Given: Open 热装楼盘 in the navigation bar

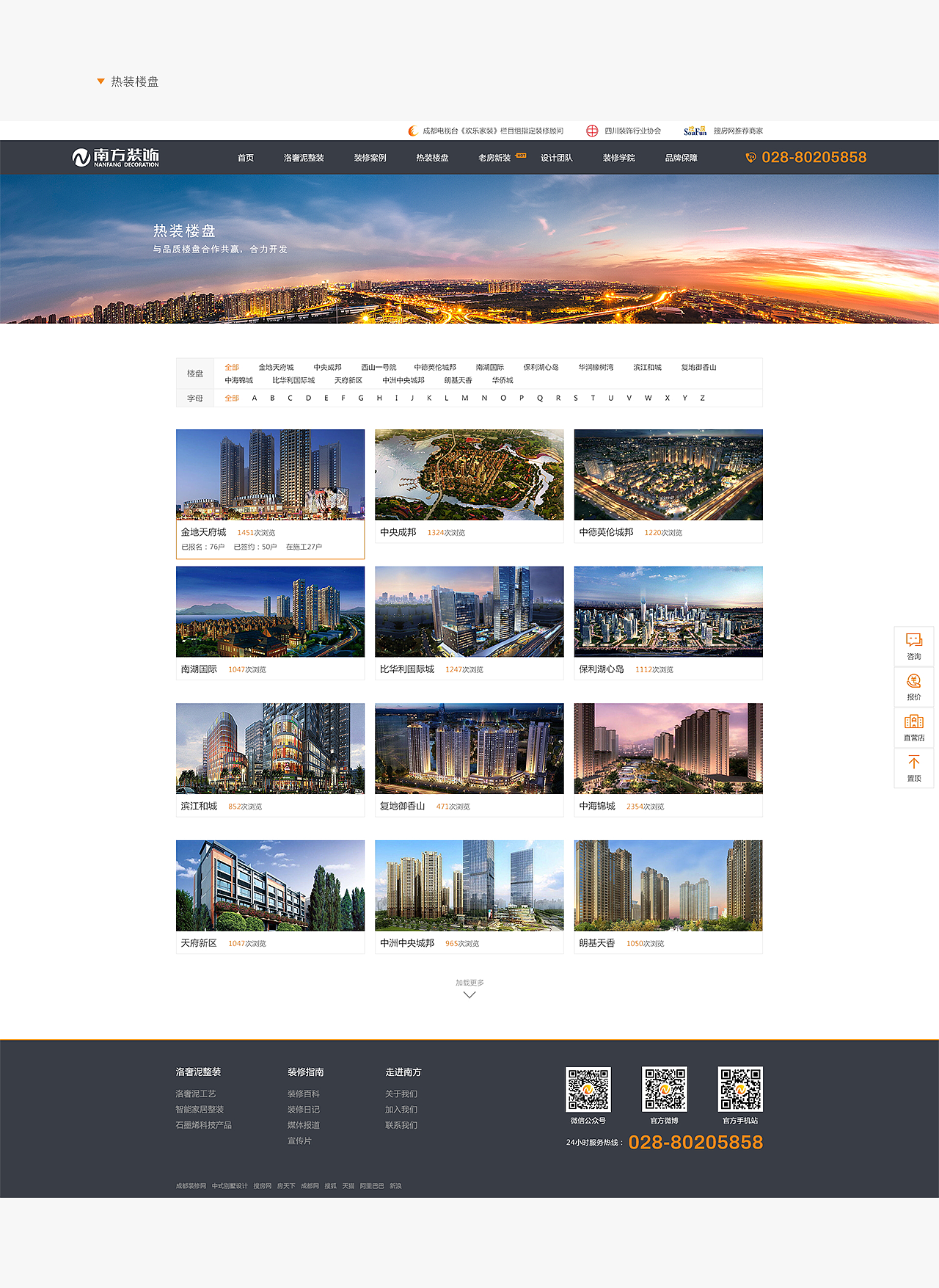Looking at the screenshot, I should coord(432,158).
